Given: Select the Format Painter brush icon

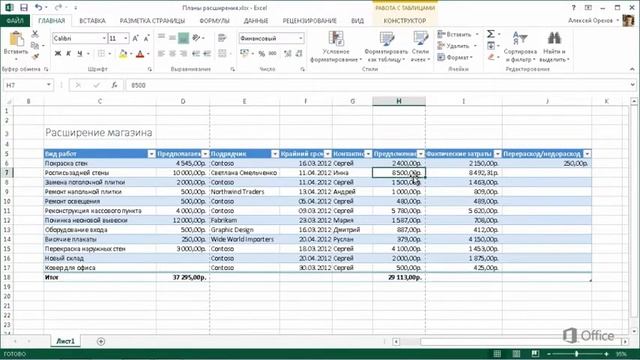Looking at the screenshot, I should (x=35, y=56).
